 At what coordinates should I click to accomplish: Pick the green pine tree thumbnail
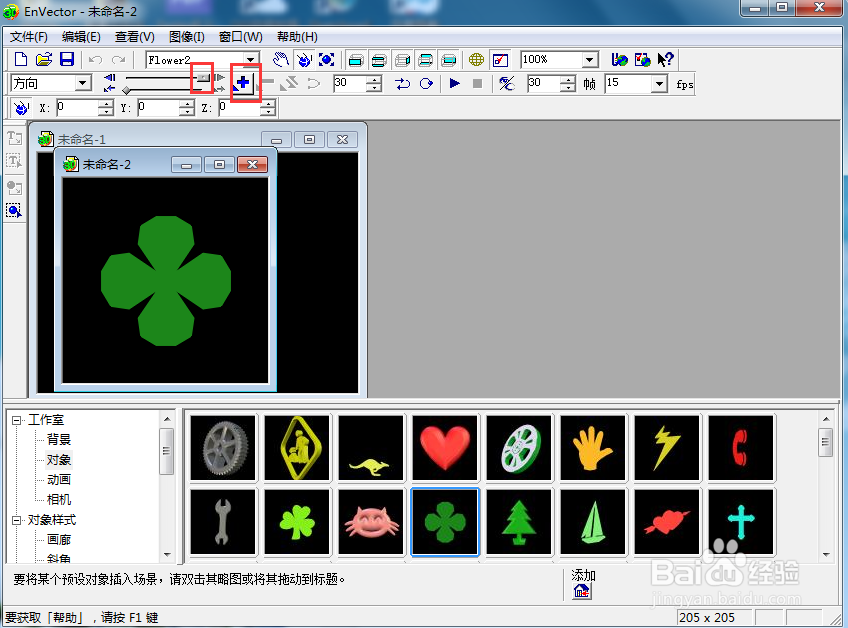pos(519,522)
